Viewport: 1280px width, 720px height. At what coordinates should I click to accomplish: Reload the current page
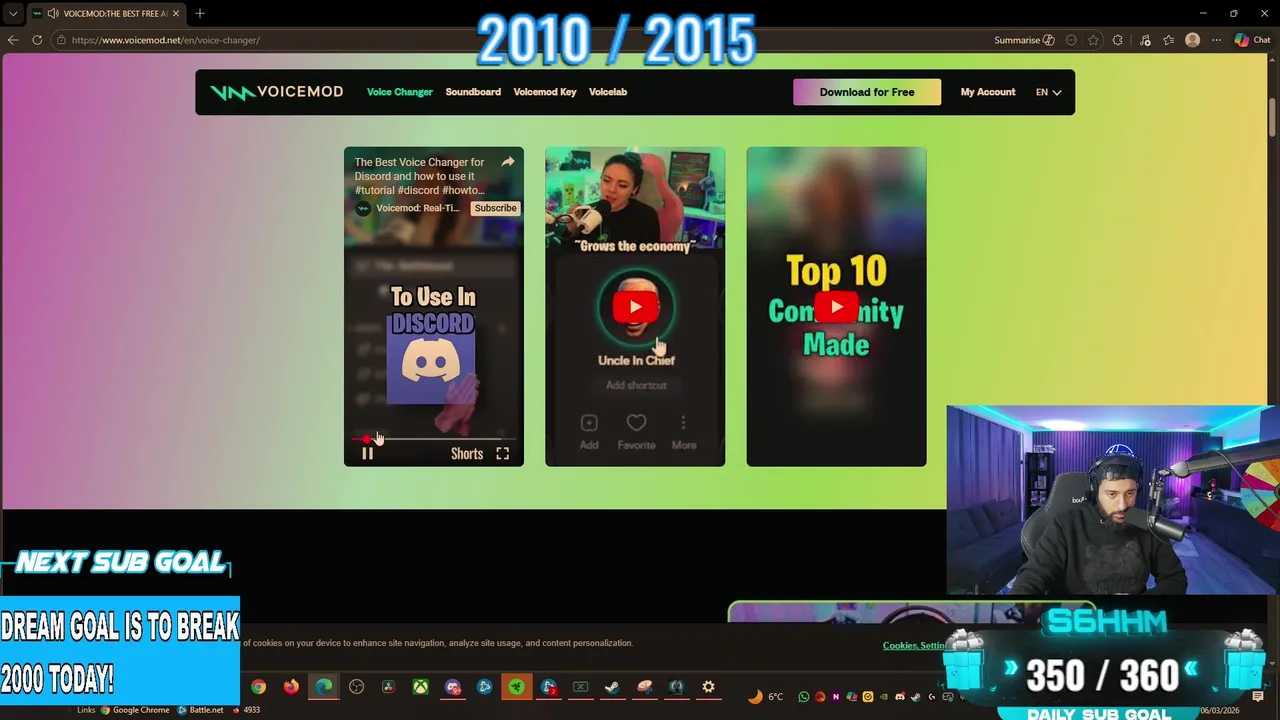(x=37, y=40)
